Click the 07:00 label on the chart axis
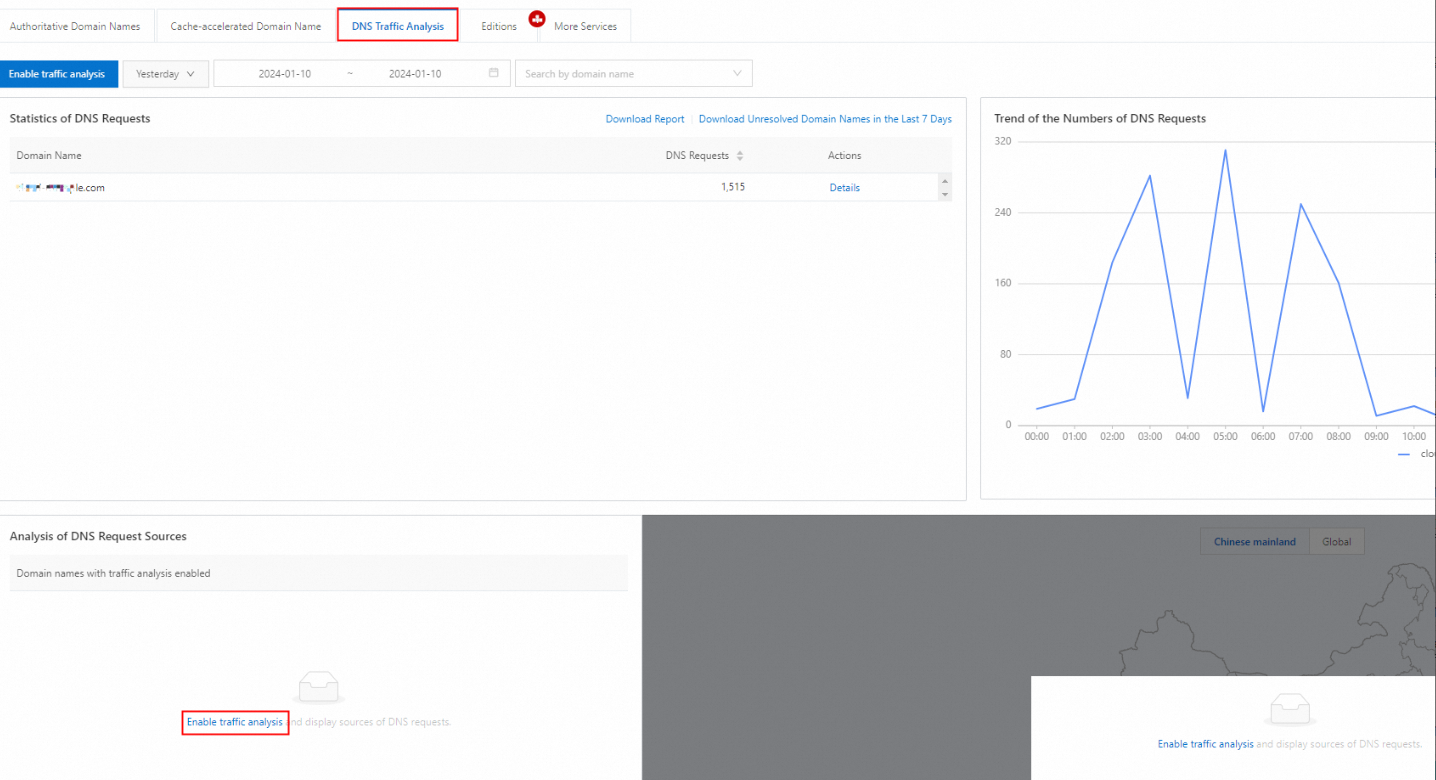Viewport: 1436px width, 780px height. [1300, 437]
